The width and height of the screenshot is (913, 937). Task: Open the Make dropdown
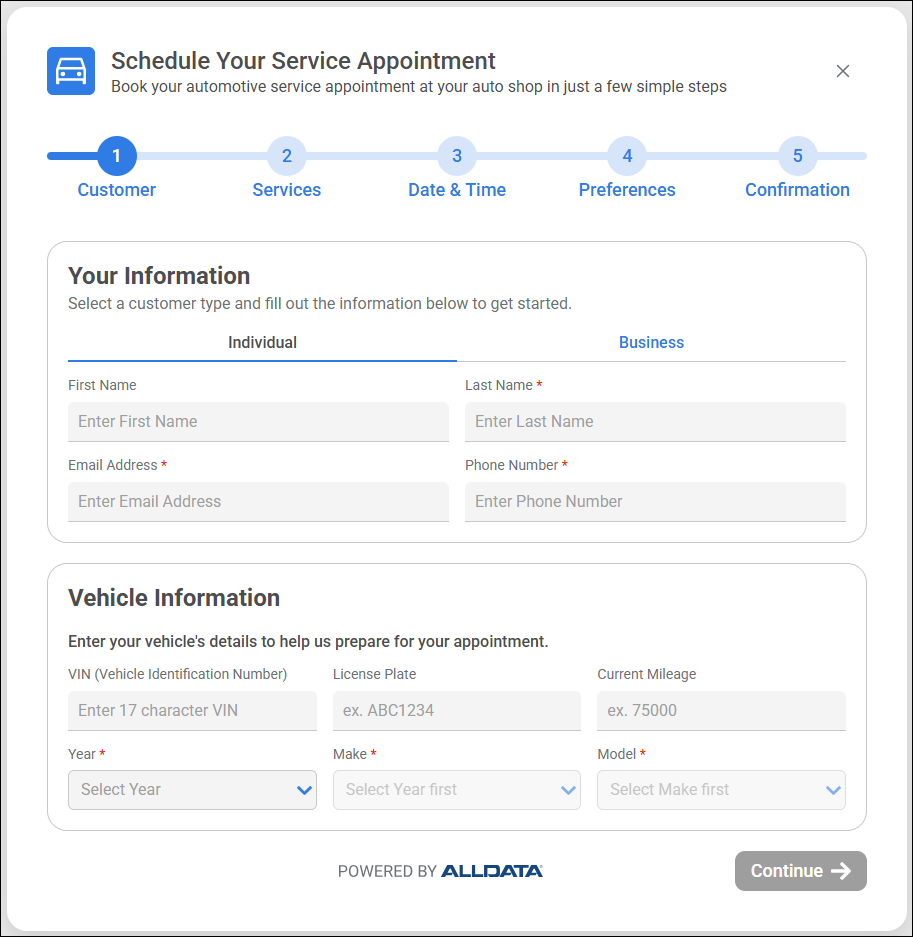click(457, 790)
